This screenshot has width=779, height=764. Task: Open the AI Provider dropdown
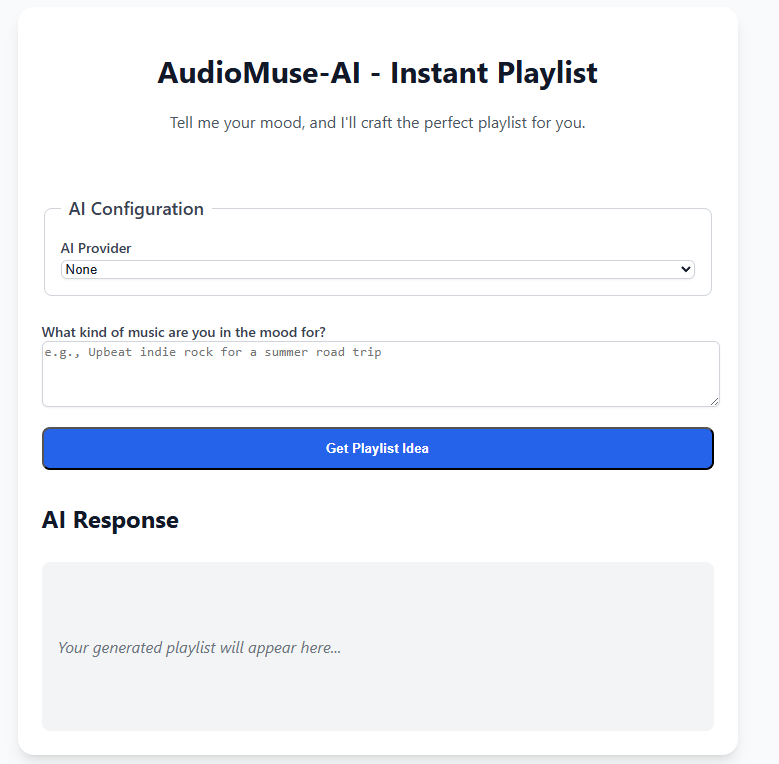[377, 269]
